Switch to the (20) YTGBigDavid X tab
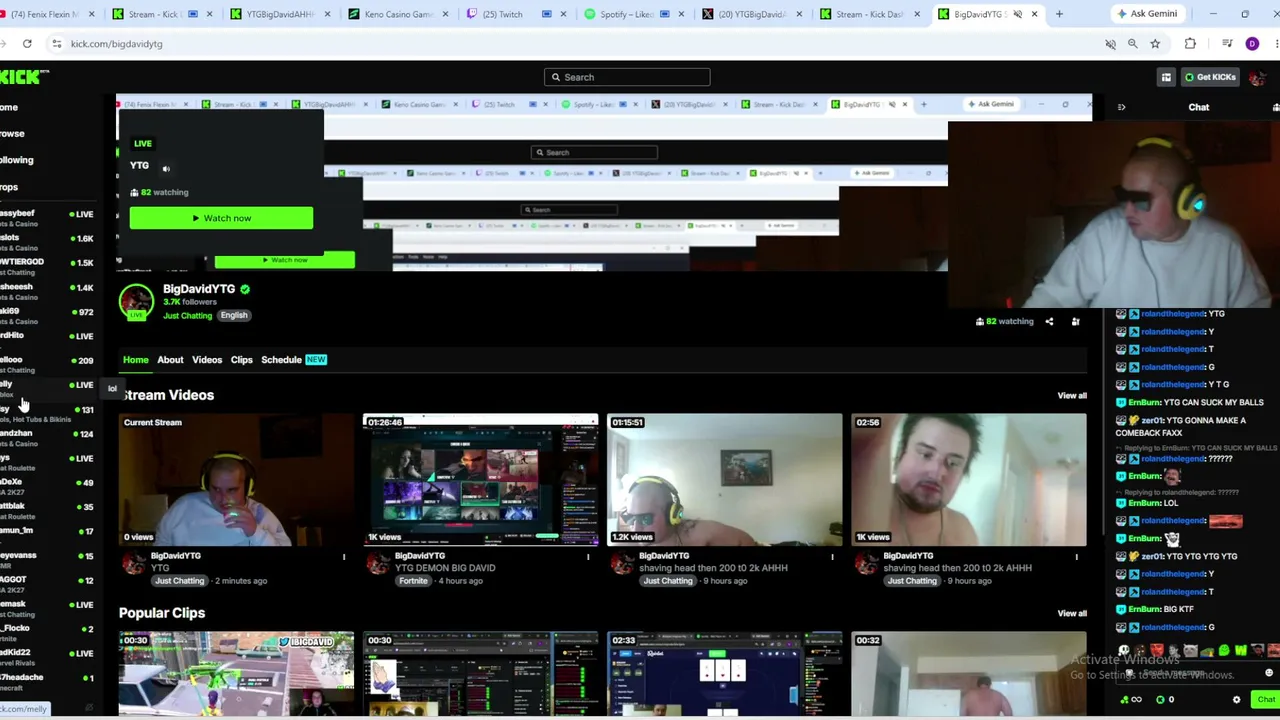This screenshot has height=720, width=1280. (752, 14)
